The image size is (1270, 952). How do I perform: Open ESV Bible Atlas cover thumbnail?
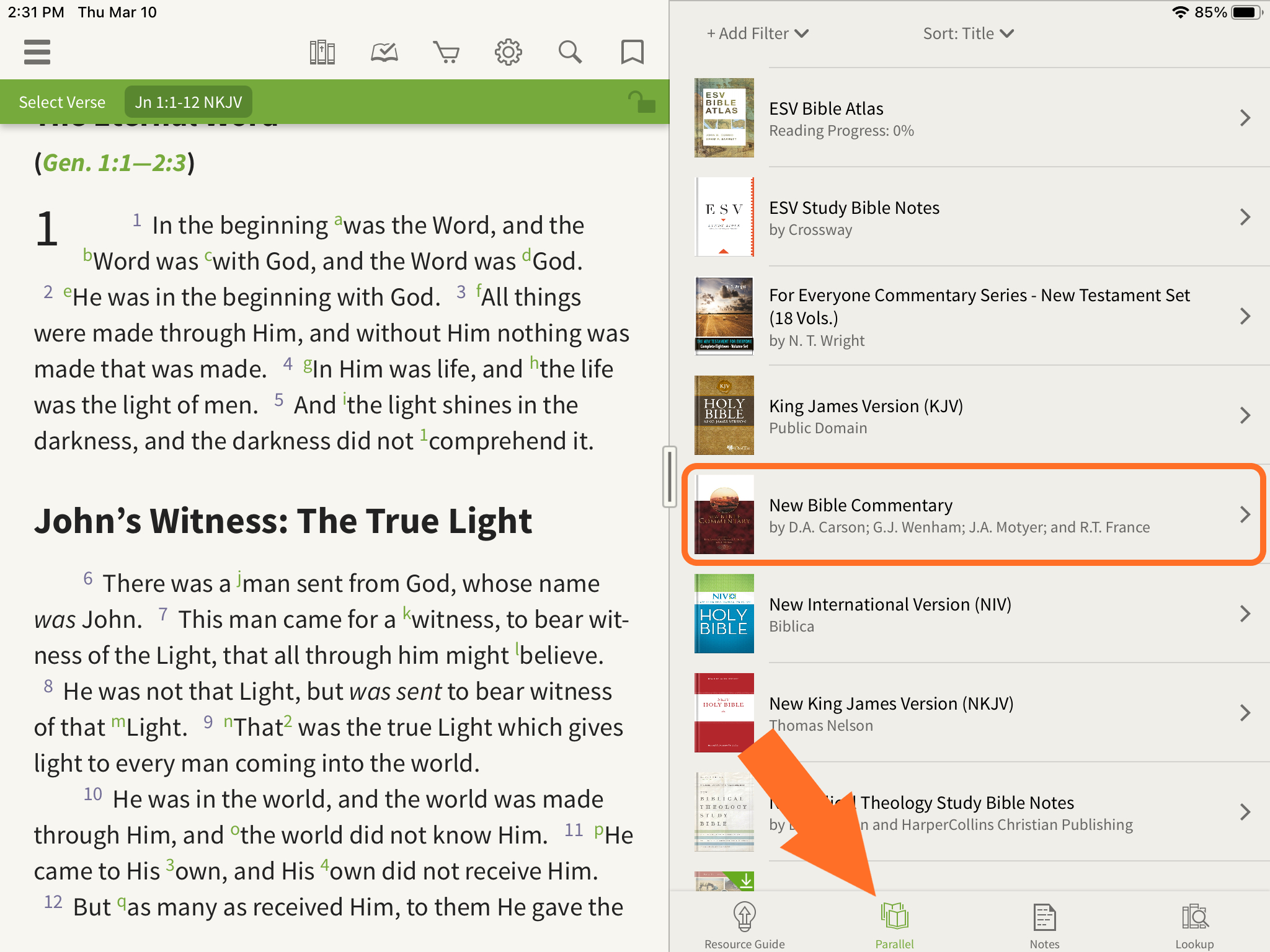tap(724, 118)
